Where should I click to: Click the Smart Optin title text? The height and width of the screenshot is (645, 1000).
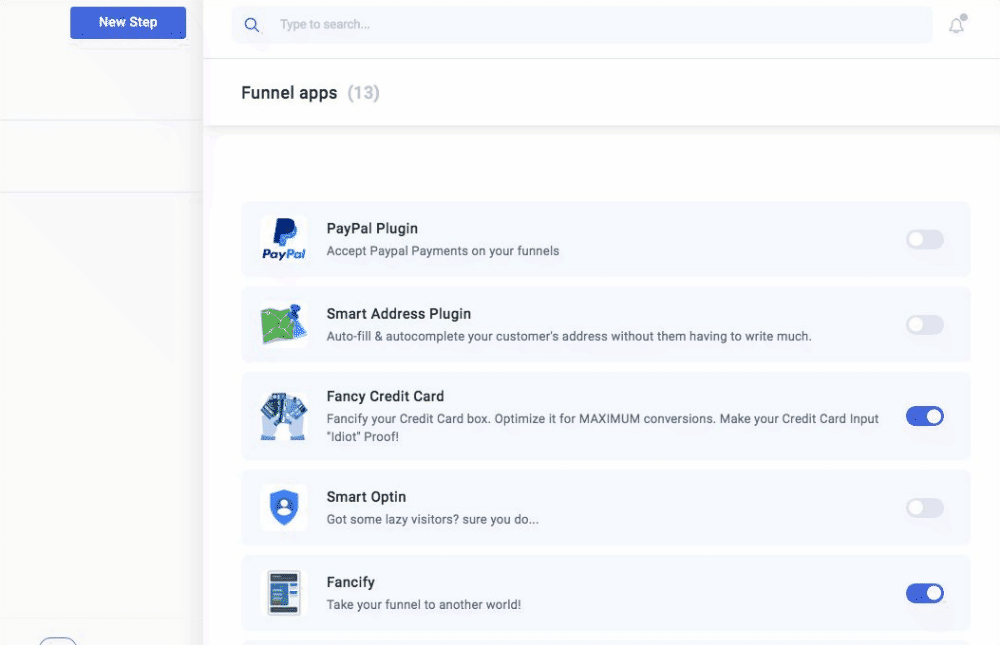pyautogui.click(x=366, y=497)
